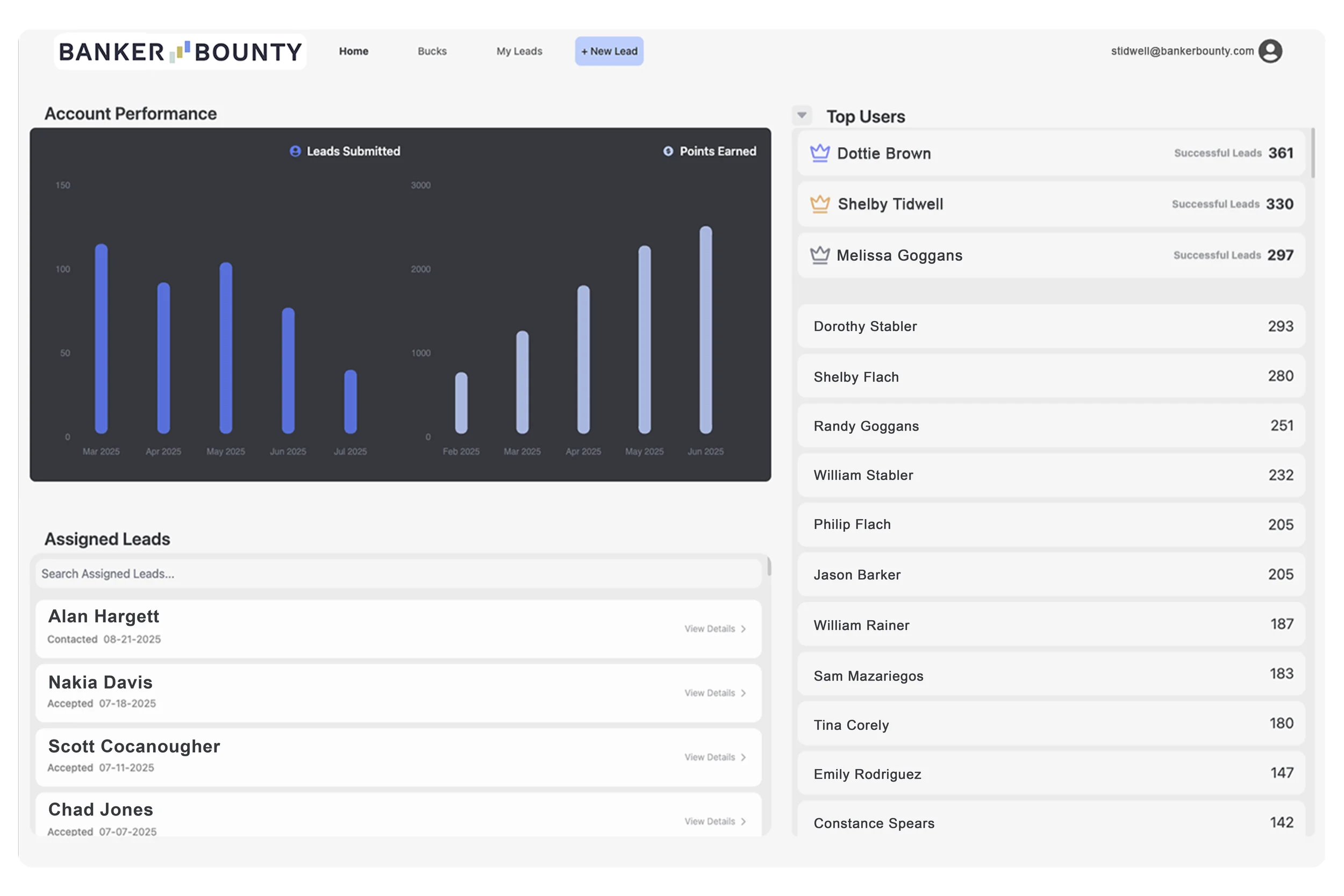Collapse the Top Users dropdown arrow

pyautogui.click(x=802, y=116)
